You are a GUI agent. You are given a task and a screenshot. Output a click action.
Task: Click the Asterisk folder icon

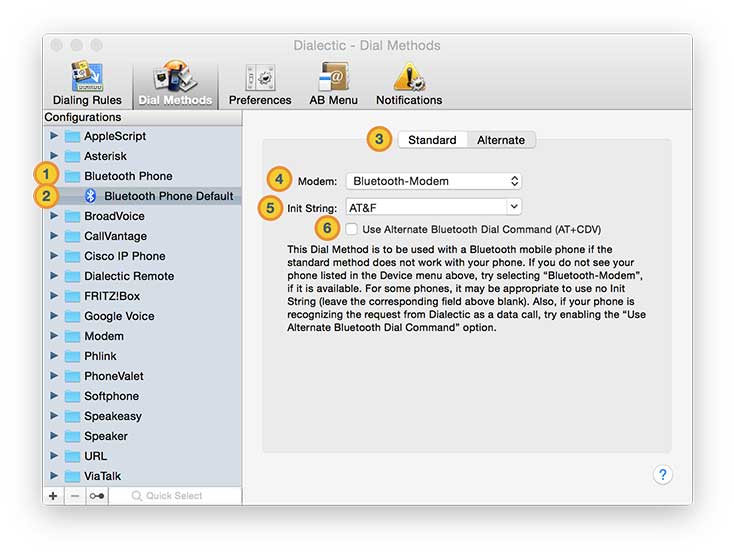point(72,156)
